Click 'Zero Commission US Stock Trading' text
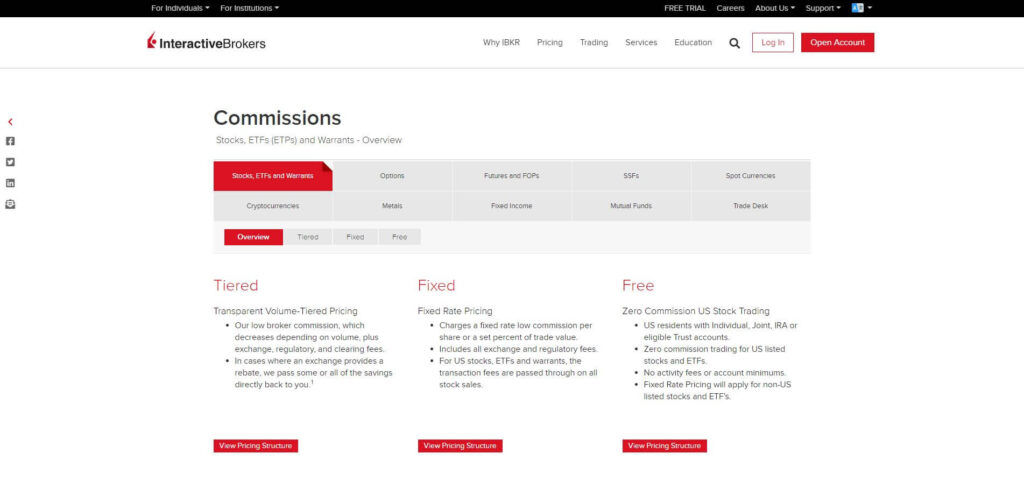Viewport: 1024px width, 503px height. [x=696, y=311]
